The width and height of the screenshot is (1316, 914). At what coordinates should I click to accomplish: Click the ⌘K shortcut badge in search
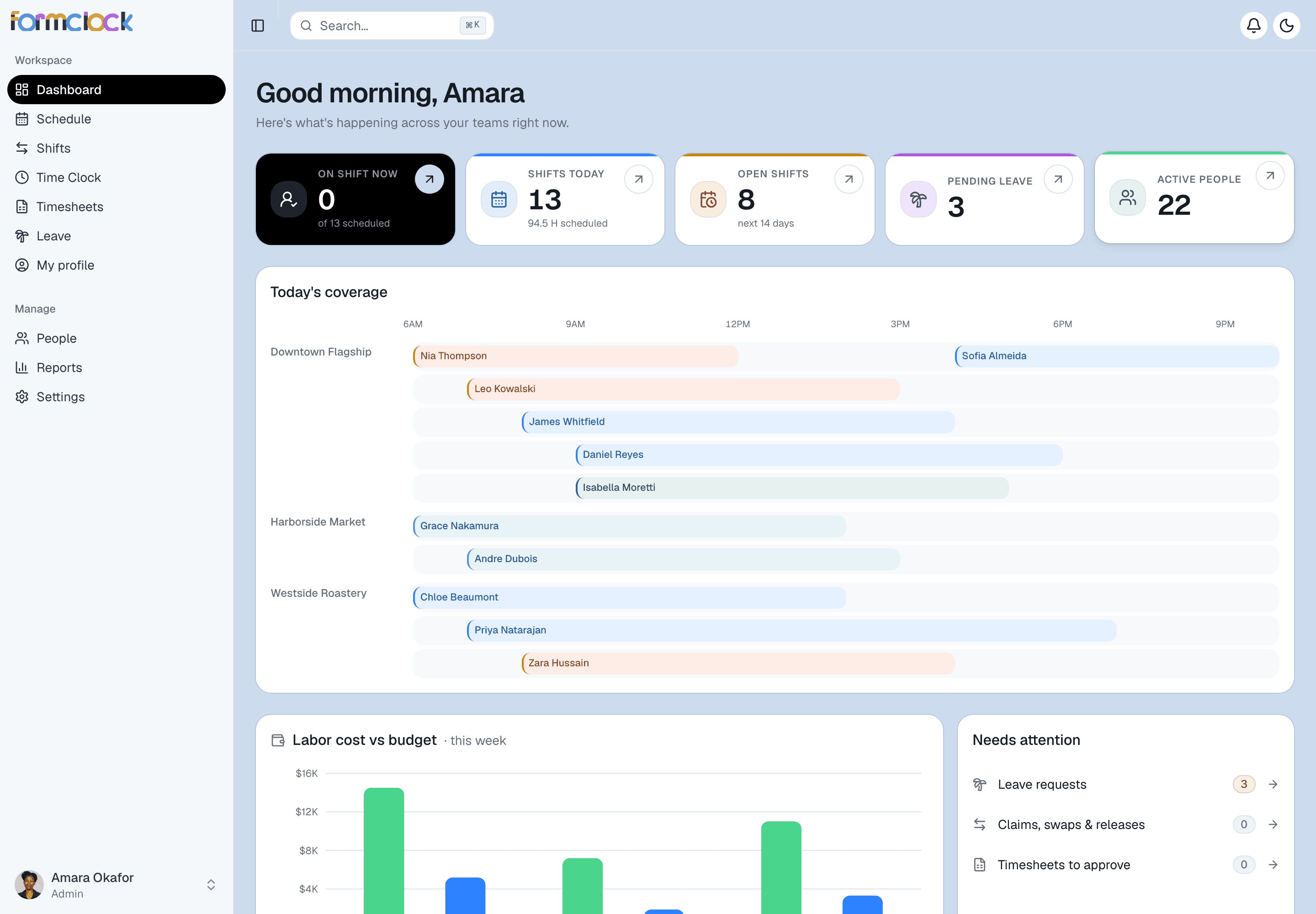pos(472,25)
